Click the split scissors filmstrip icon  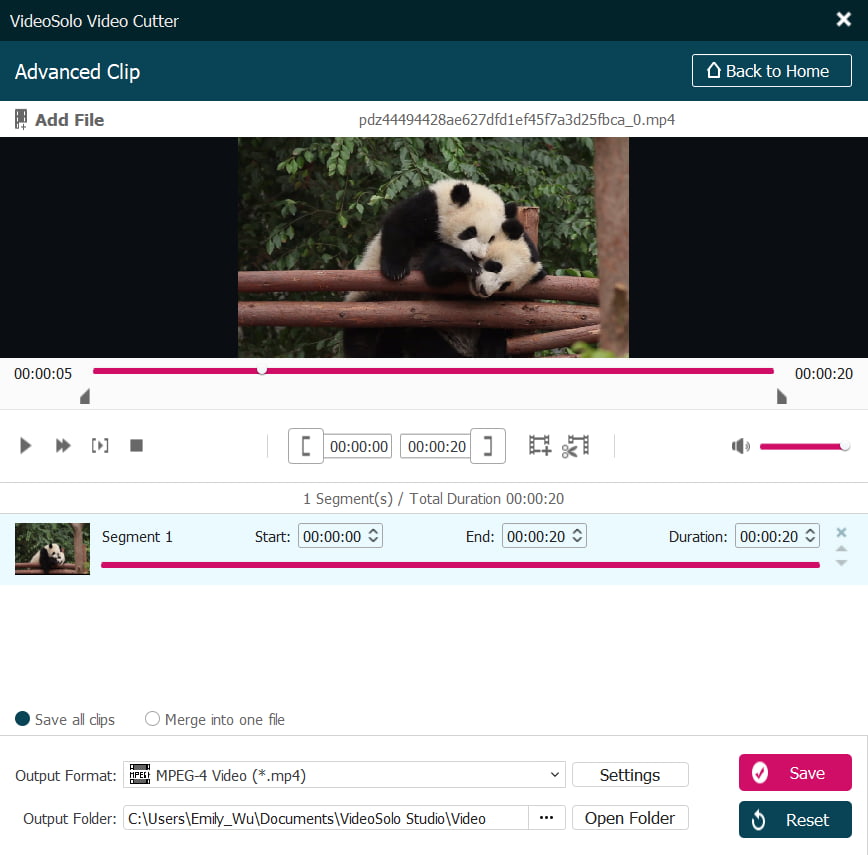coord(575,446)
